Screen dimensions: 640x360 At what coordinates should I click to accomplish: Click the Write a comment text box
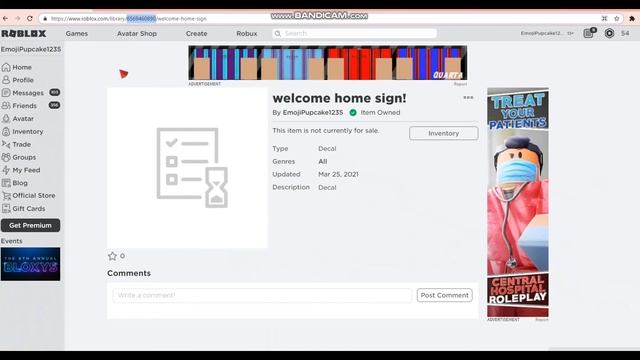262,295
